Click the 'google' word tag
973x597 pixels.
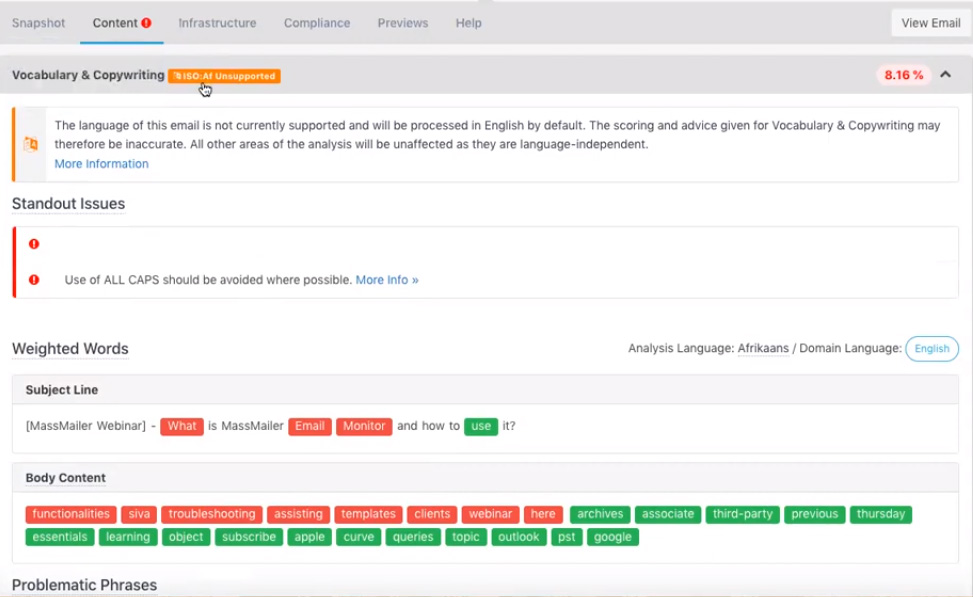(612, 537)
